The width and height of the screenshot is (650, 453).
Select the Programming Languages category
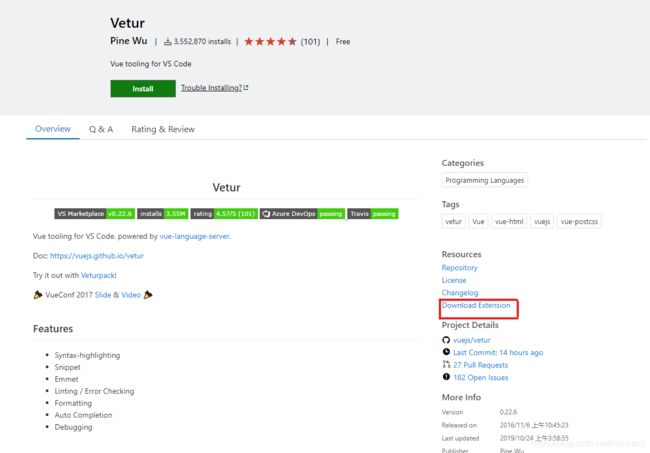(485, 180)
